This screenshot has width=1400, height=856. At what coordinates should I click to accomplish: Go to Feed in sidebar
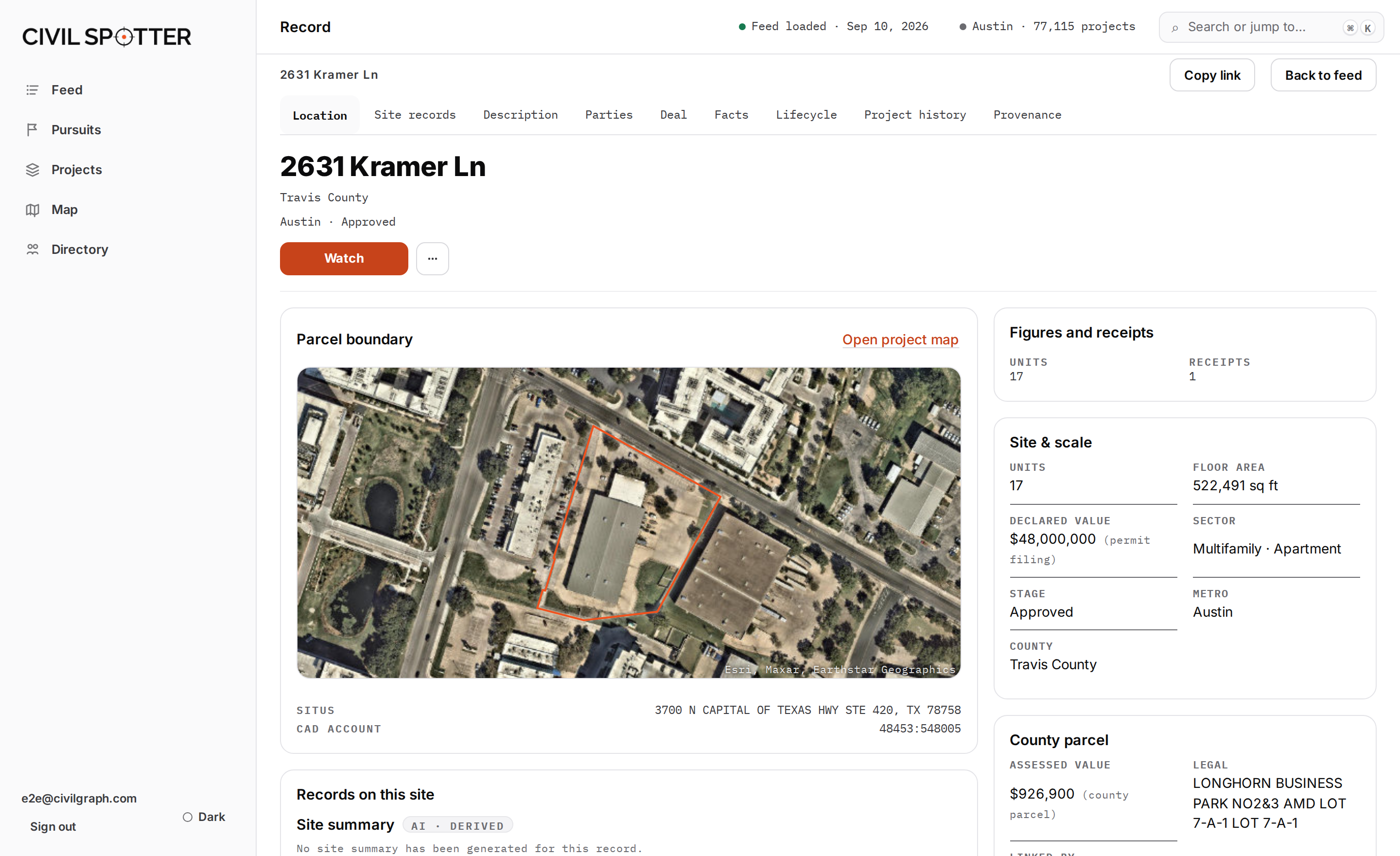67,90
